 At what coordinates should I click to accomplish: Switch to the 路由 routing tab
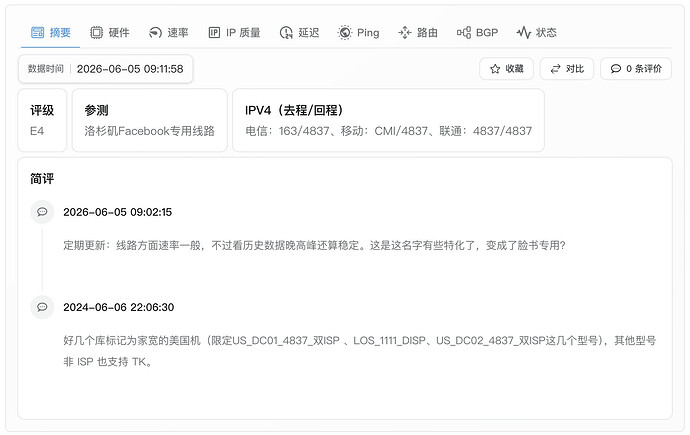(418, 33)
